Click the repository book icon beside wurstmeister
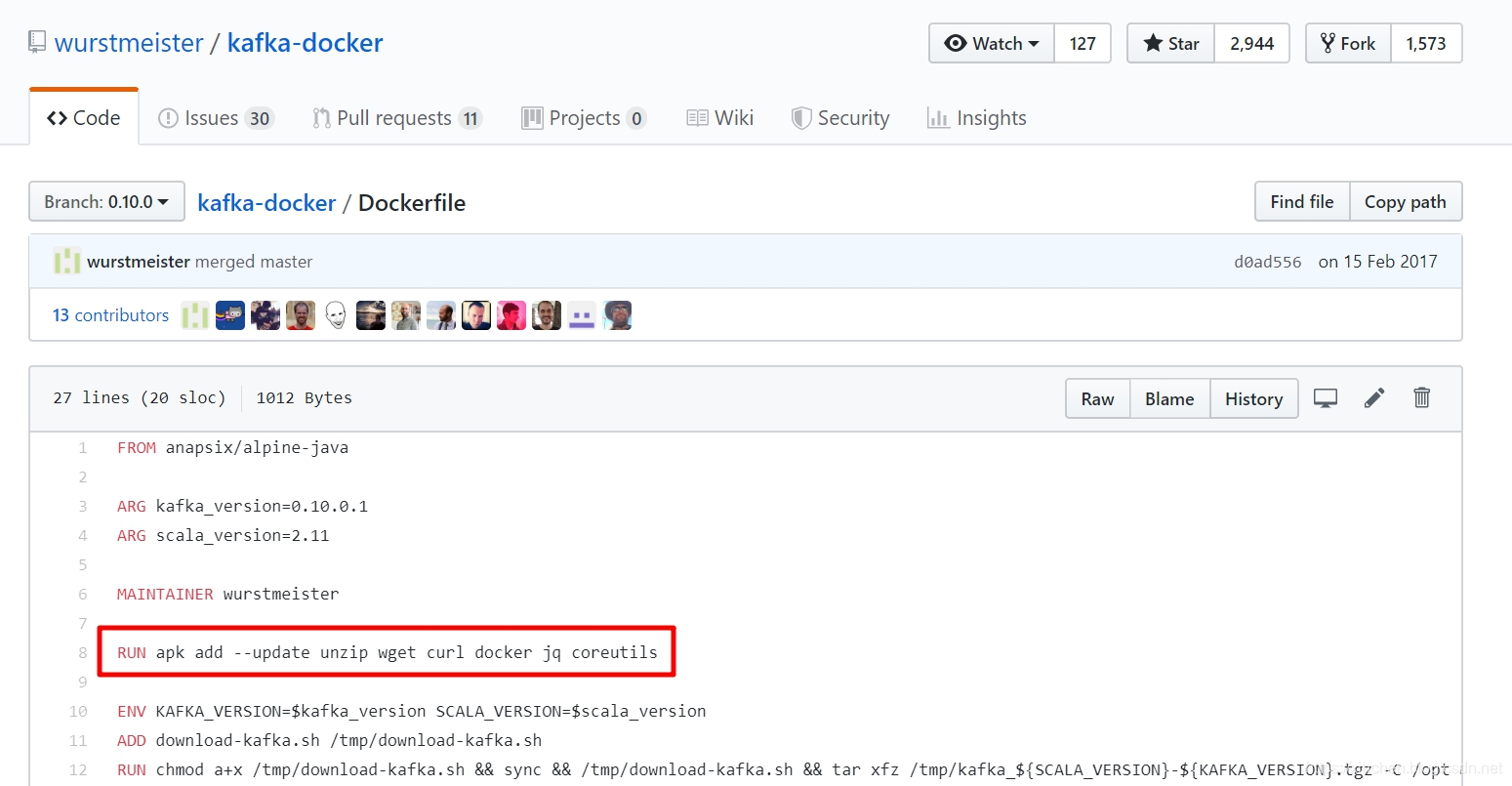 pyautogui.click(x=37, y=42)
